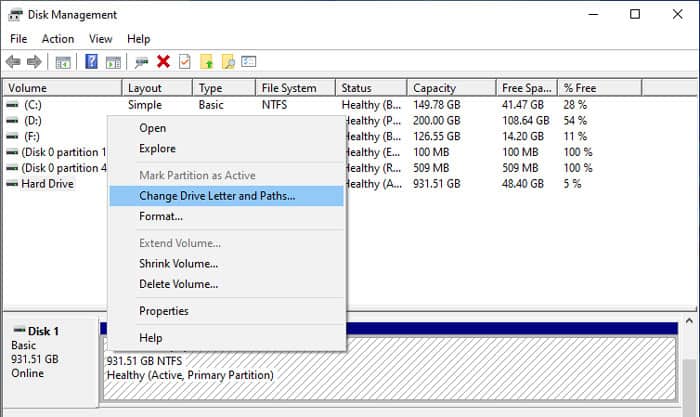The height and width of the screenshot is (417, 700).
Task: Click the 5 % free cell
Action: pos(572,183)
